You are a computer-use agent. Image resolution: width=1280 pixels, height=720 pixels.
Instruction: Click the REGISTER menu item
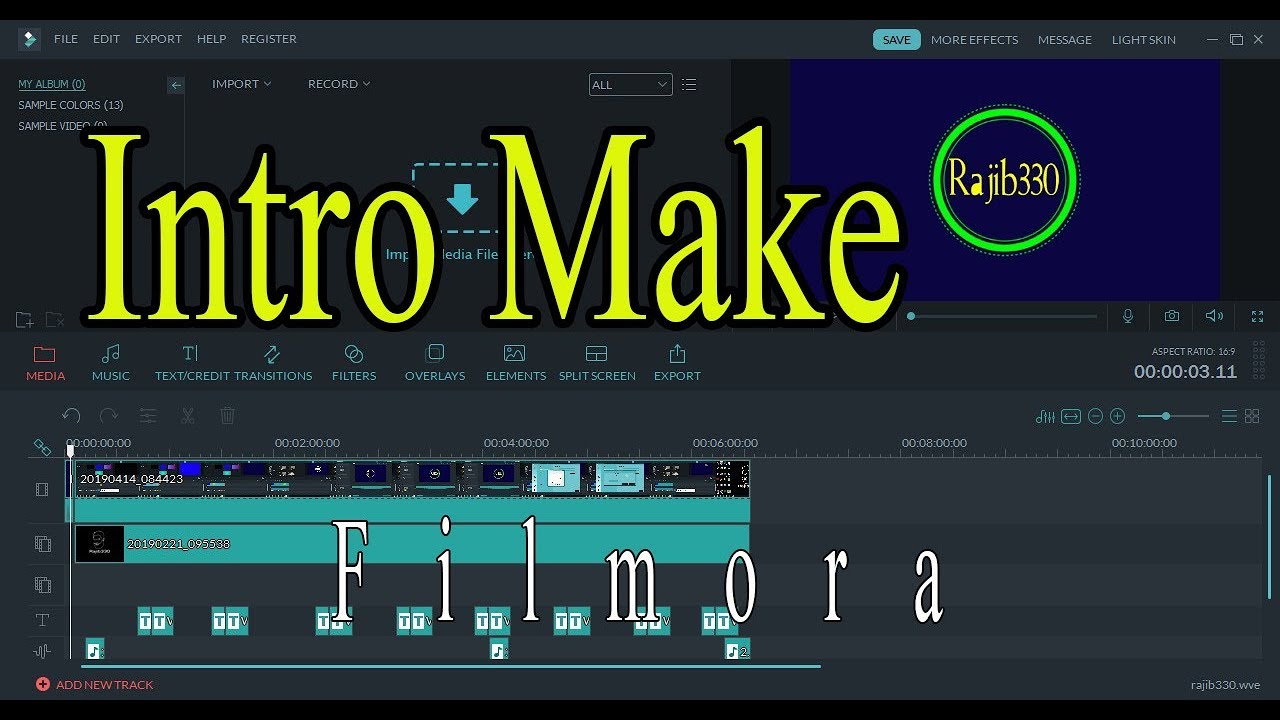[269, 39]
